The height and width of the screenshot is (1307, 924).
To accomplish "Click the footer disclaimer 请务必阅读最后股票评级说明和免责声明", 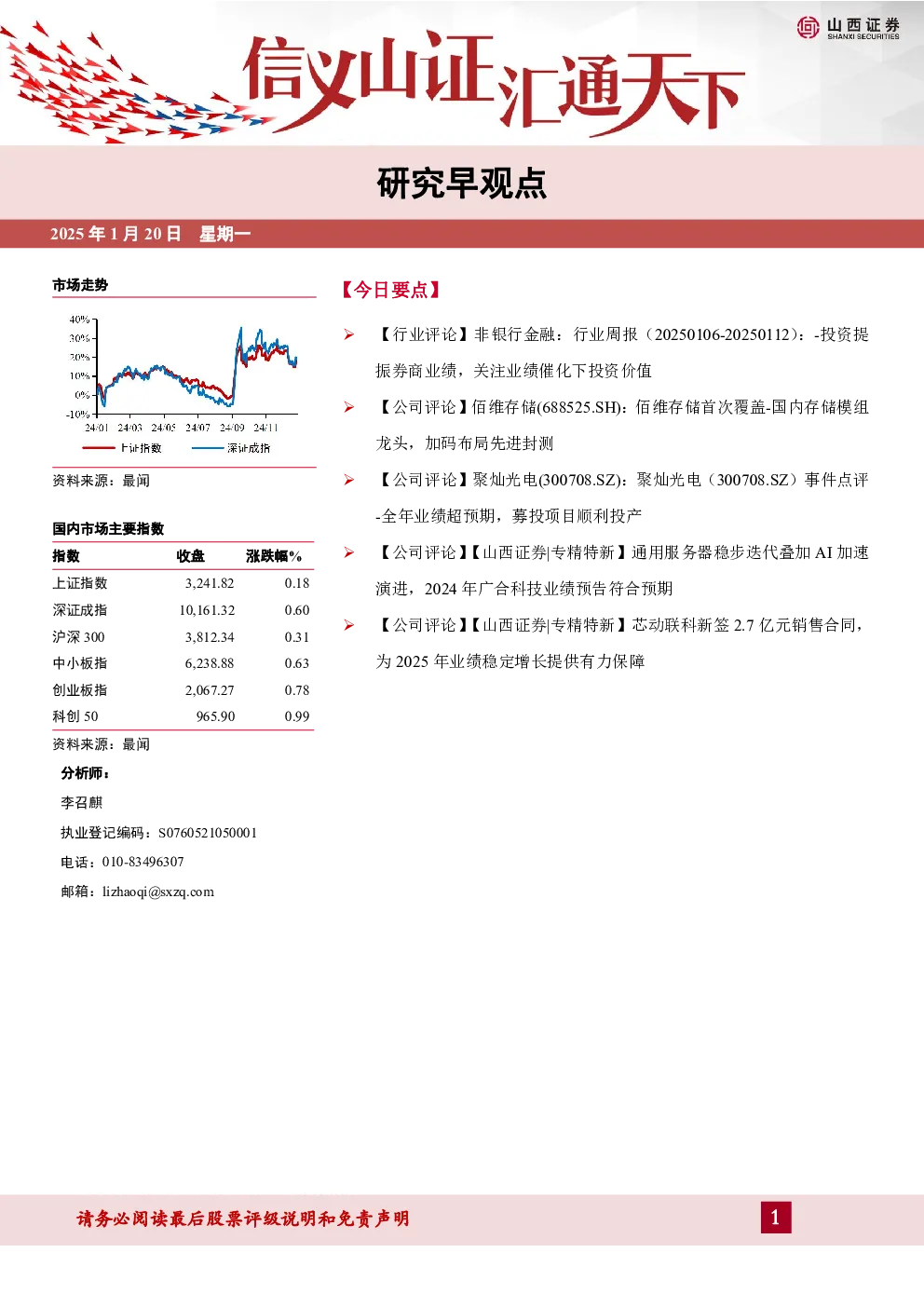I will (x=243, y=1219).
